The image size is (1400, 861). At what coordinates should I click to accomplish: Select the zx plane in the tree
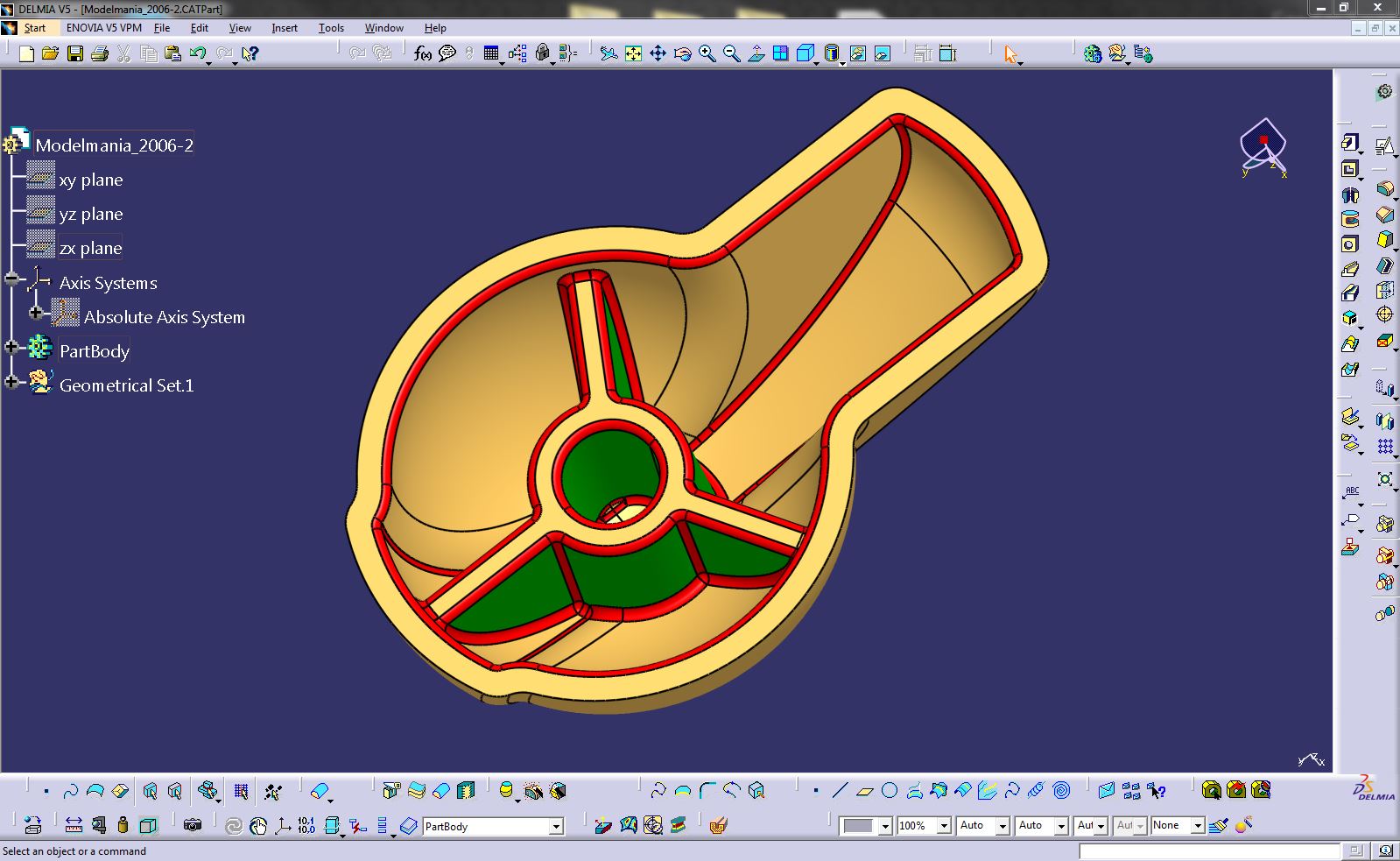tap(90, 249)
